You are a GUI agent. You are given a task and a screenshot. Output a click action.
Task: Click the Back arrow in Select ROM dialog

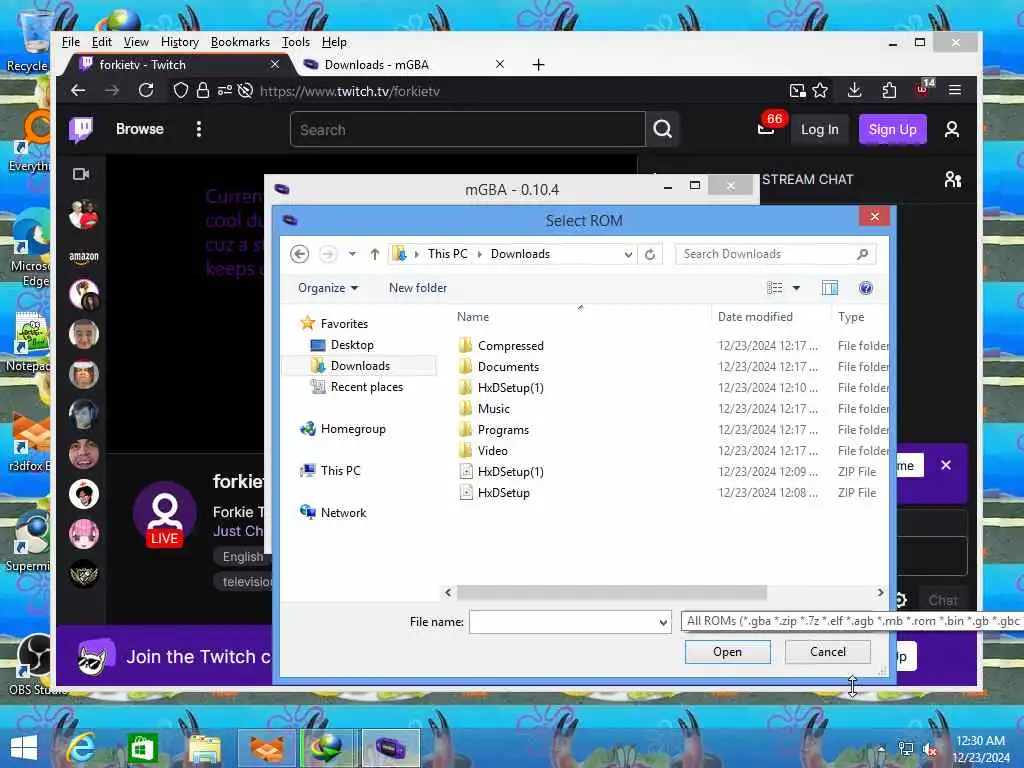299,254
